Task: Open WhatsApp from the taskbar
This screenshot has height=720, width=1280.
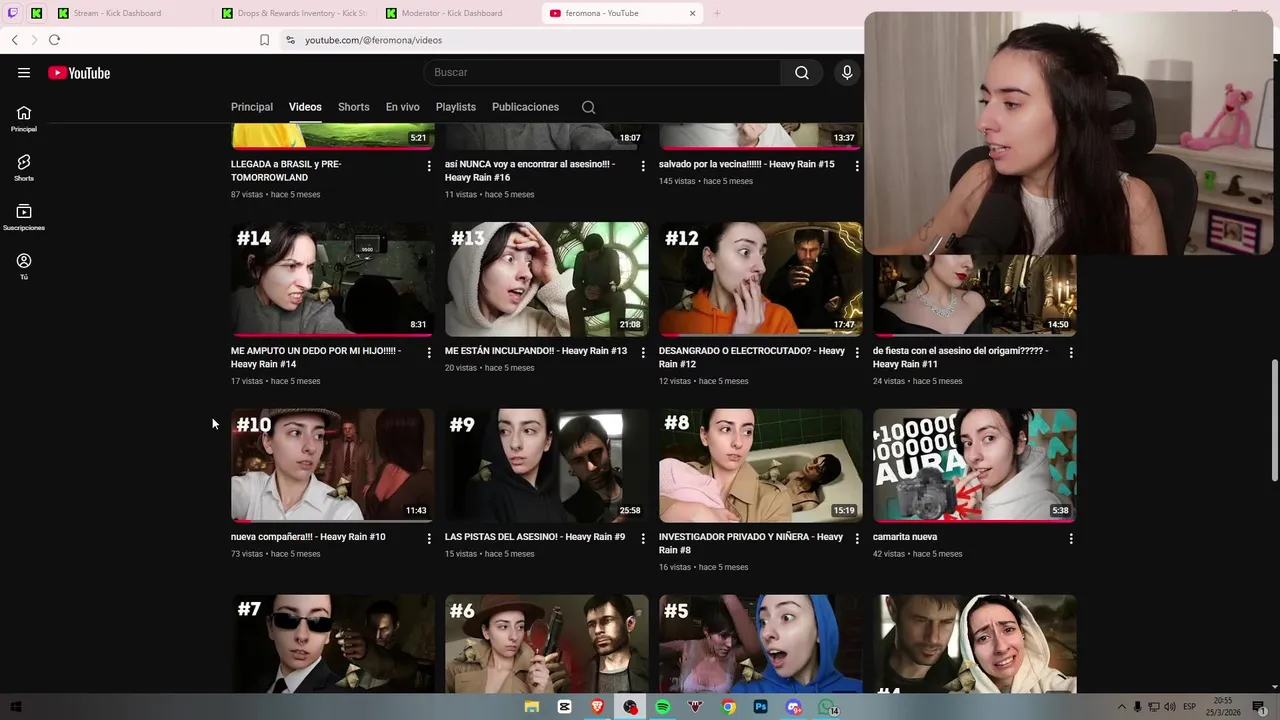Action: pos(828,707)
